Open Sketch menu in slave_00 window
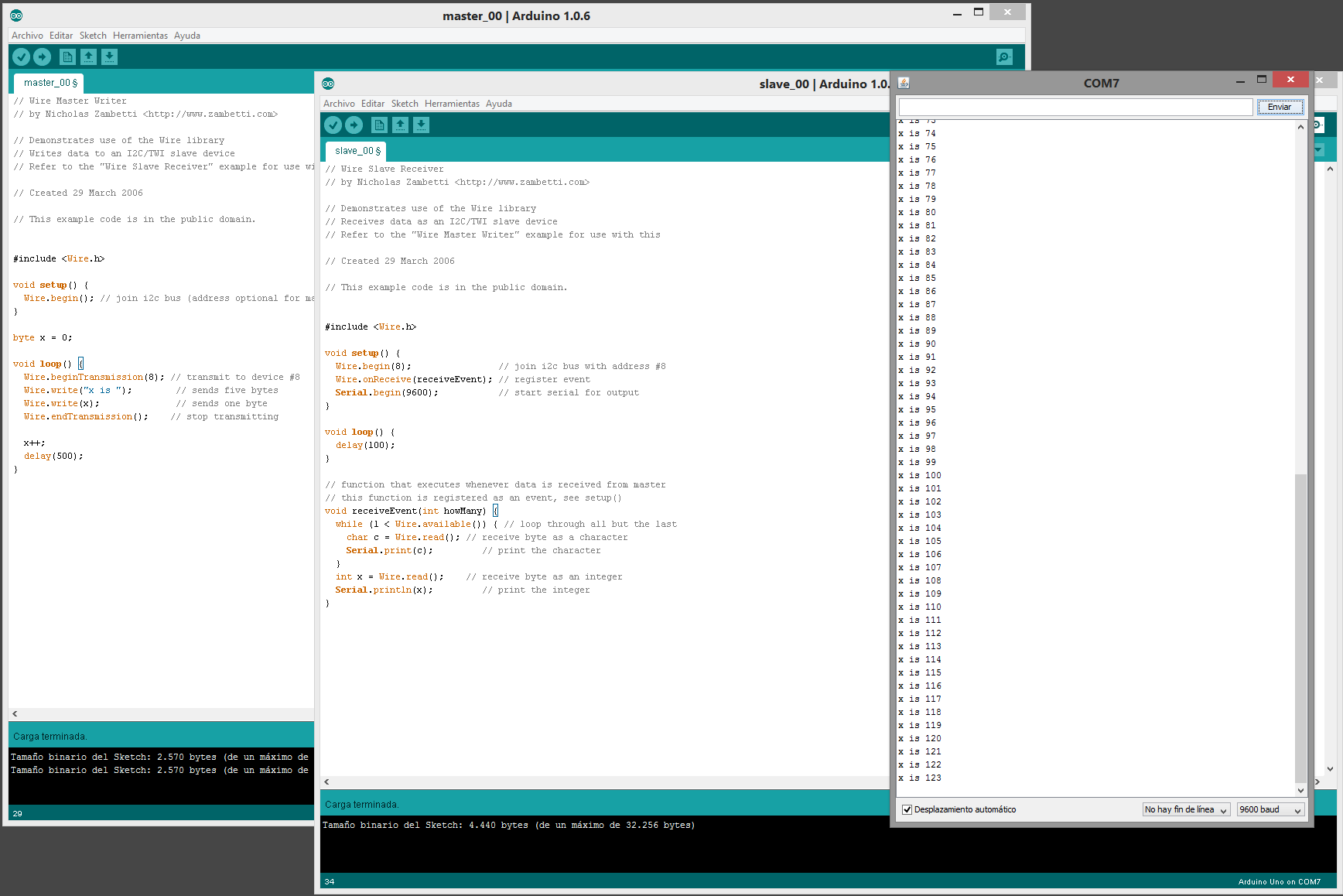The width and height of the screenshot is (1343, 896). tap(405, 104)
